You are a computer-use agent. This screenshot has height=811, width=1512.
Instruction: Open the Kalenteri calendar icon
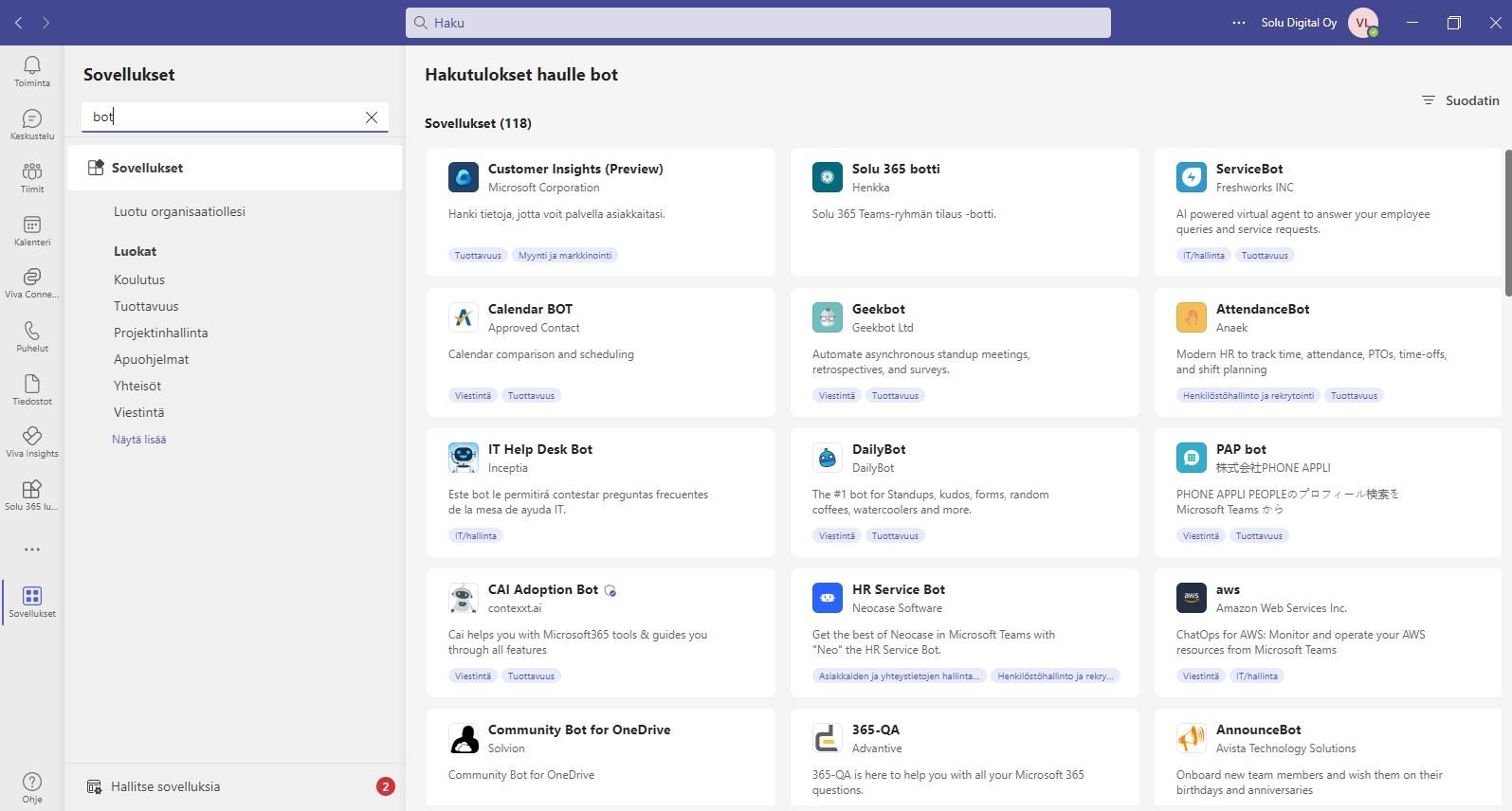[32, 229]
